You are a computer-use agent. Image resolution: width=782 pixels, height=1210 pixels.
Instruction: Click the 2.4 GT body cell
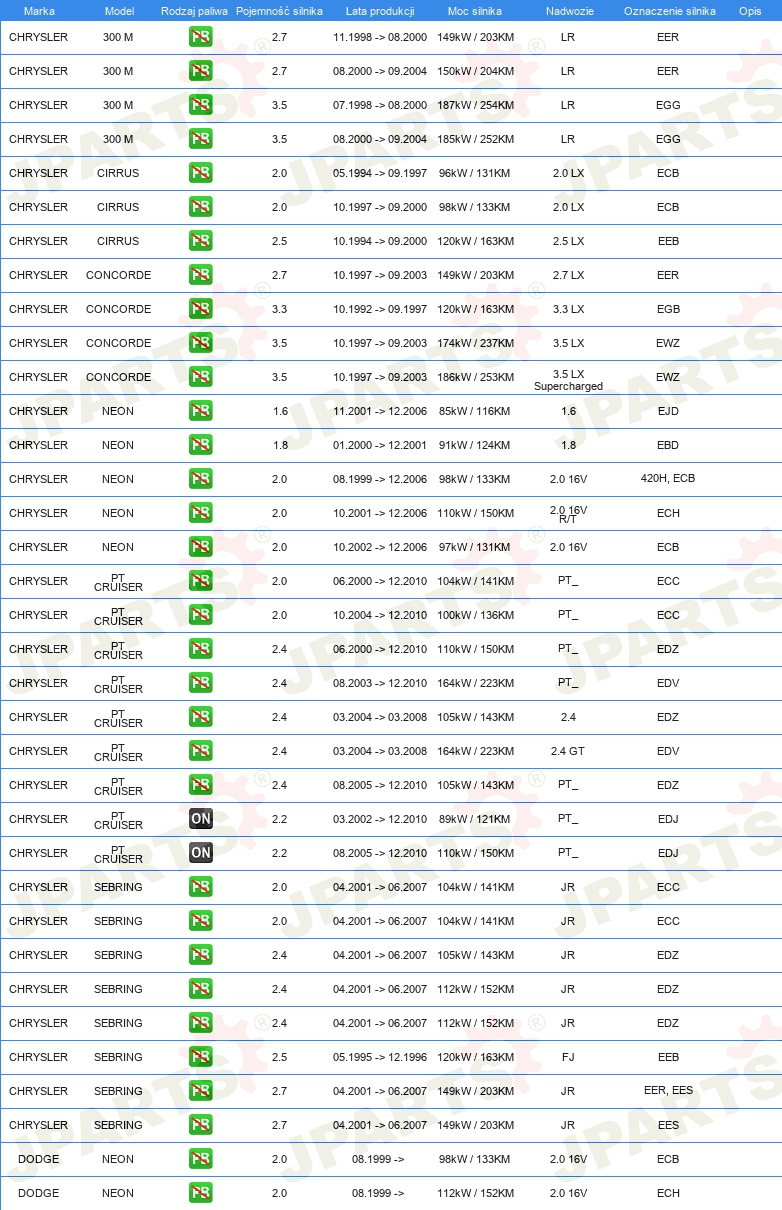coord(568,751)
